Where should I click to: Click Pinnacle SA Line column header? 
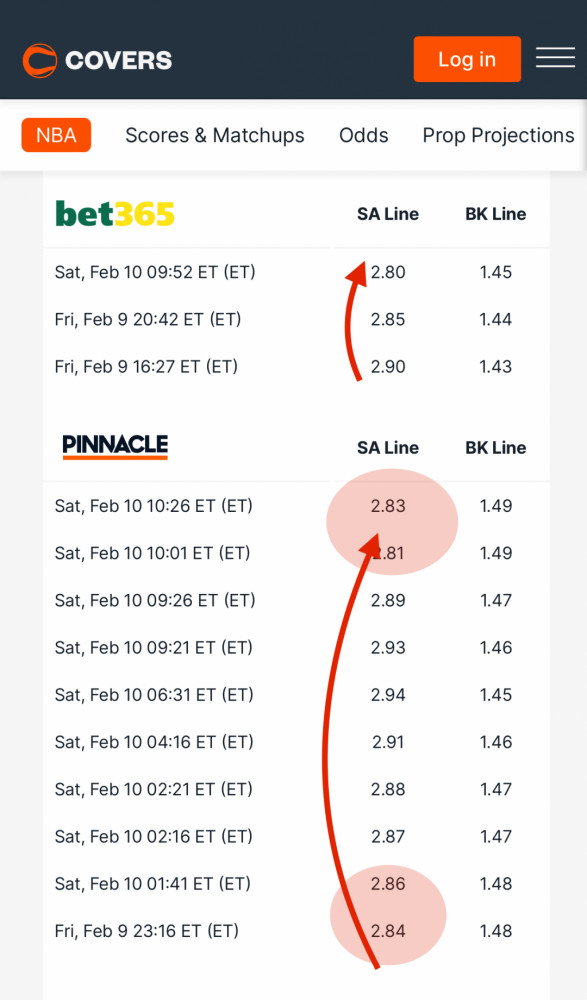tap(388, 448)
